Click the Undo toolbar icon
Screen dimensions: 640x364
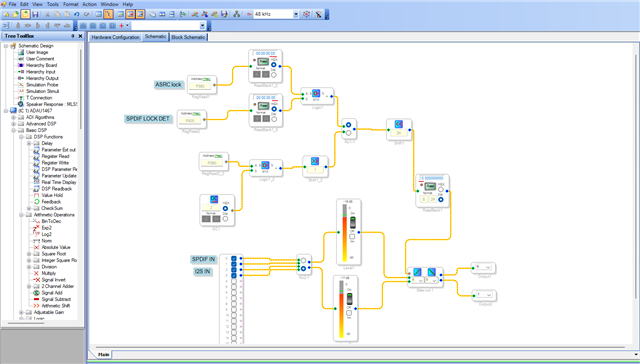(x=76, y=14)
